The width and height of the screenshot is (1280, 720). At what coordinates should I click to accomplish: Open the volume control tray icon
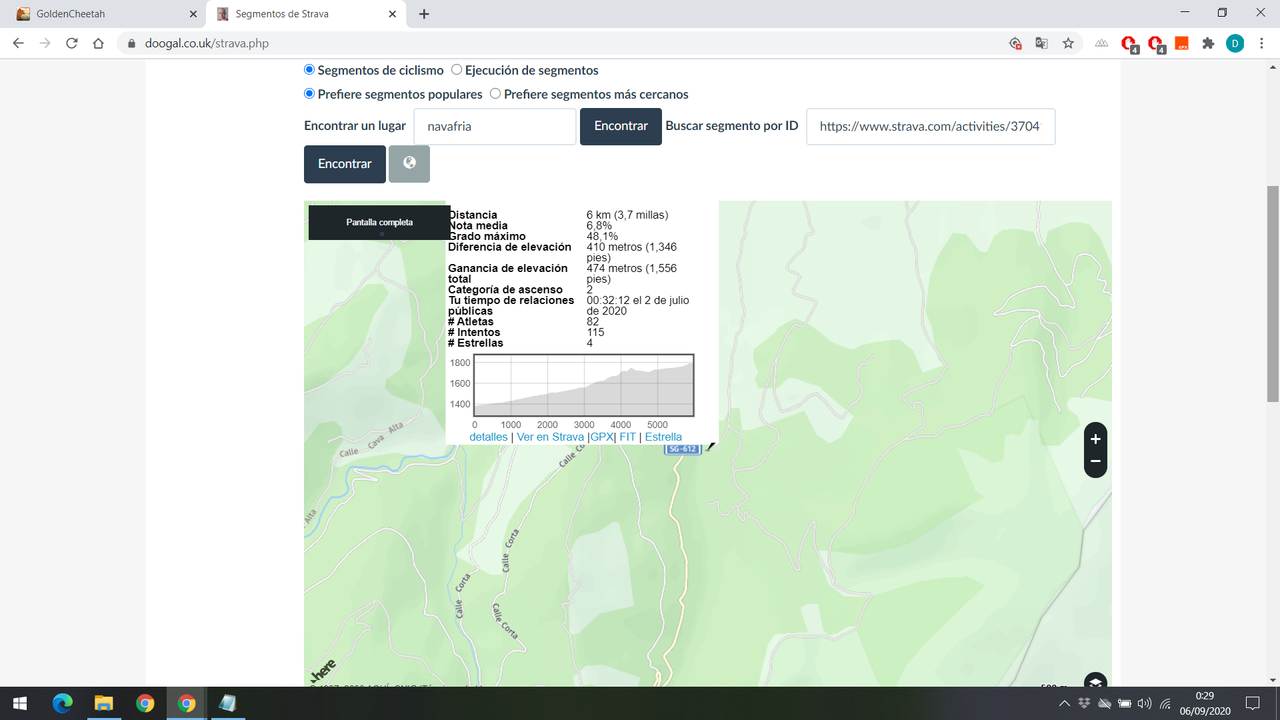pos(1144,703)
